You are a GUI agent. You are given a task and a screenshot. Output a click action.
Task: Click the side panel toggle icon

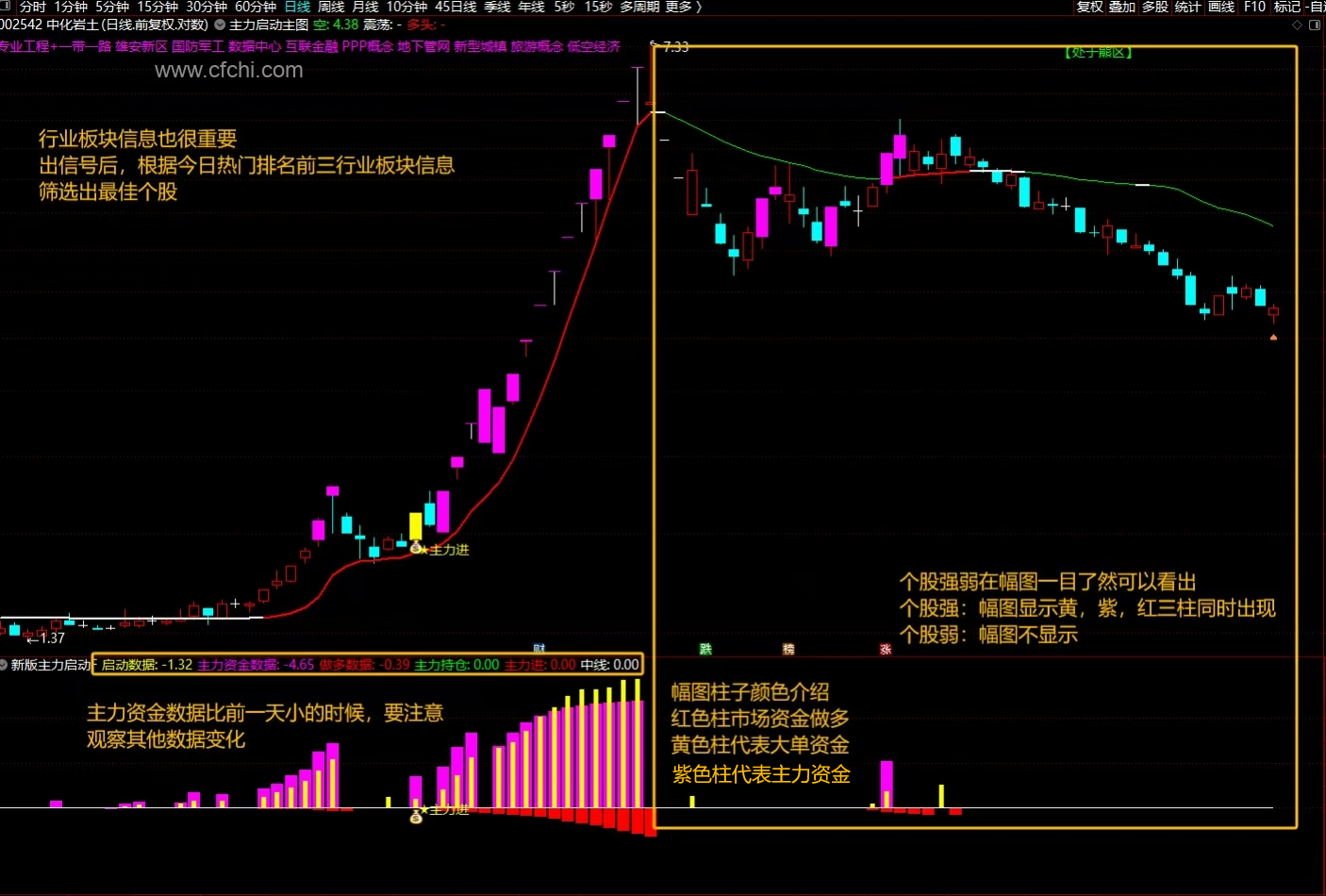[x=1315, y=25]
